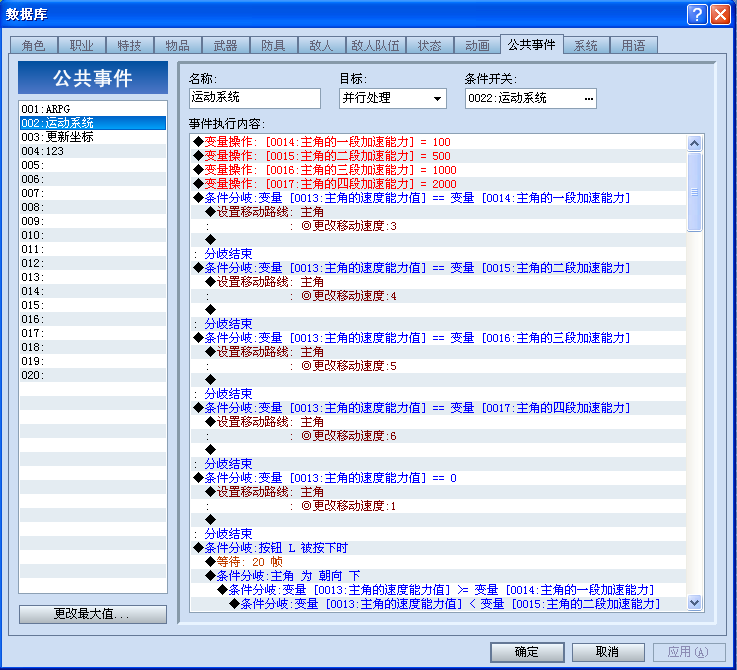This screenshot has height=670, width=737.
Task: Select the 物品 tab
Action: (177, 46)
